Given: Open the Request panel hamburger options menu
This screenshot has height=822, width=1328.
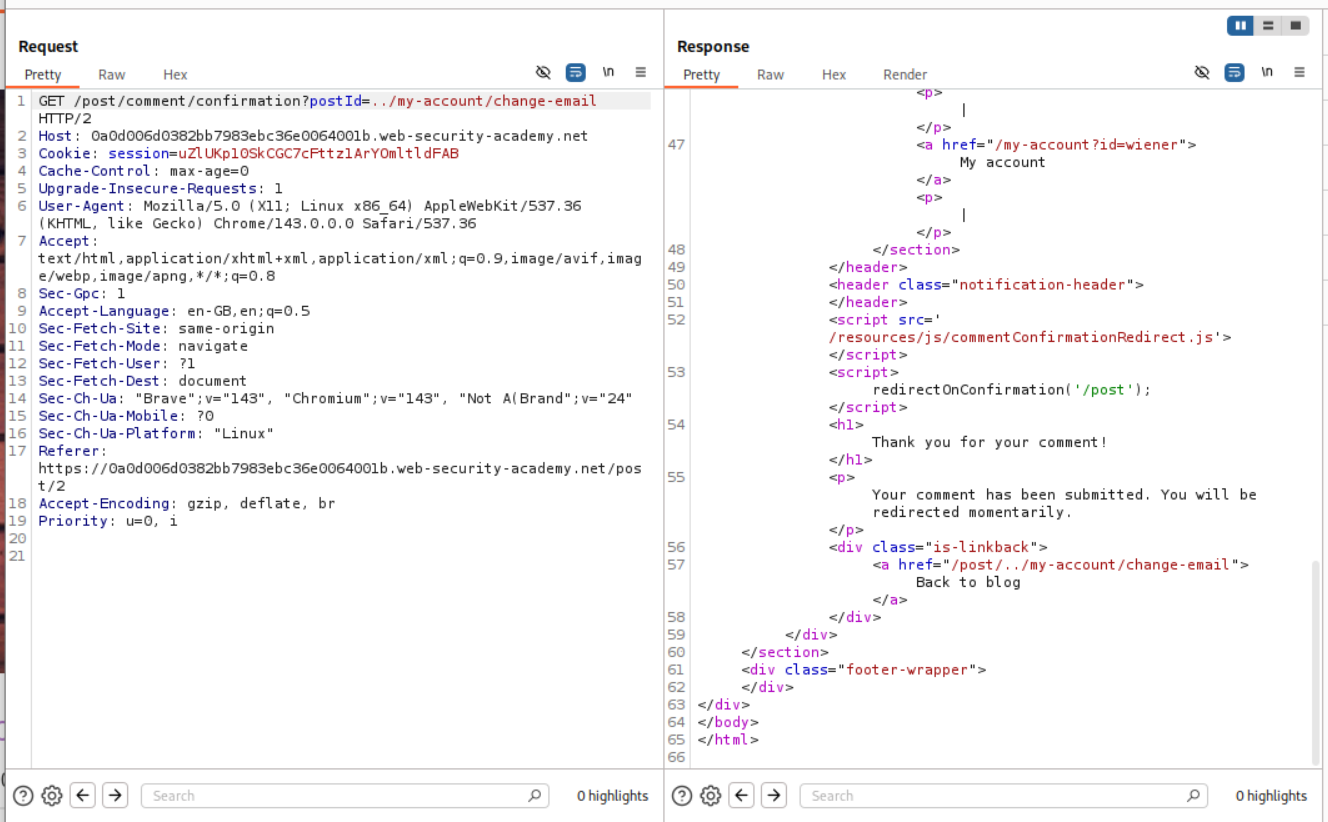Looking at the screenshot, I should (x=641, y=72).
